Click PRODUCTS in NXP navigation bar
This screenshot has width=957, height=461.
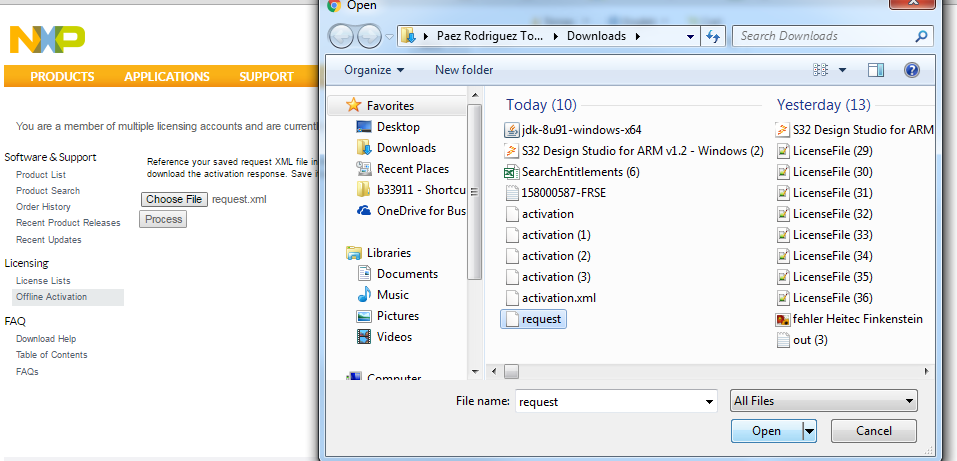62,77
